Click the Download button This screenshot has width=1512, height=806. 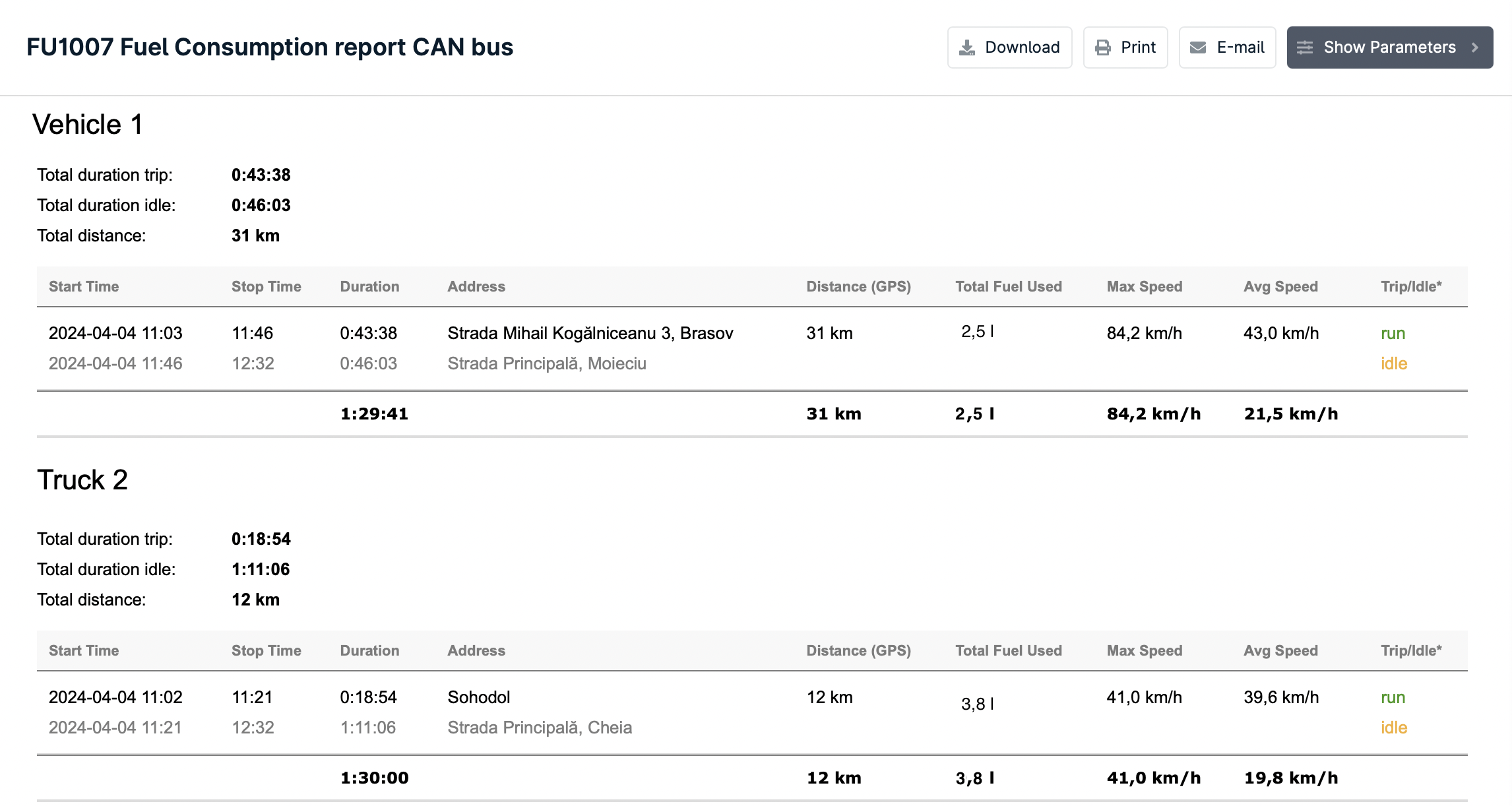(x=1009, y=47)
